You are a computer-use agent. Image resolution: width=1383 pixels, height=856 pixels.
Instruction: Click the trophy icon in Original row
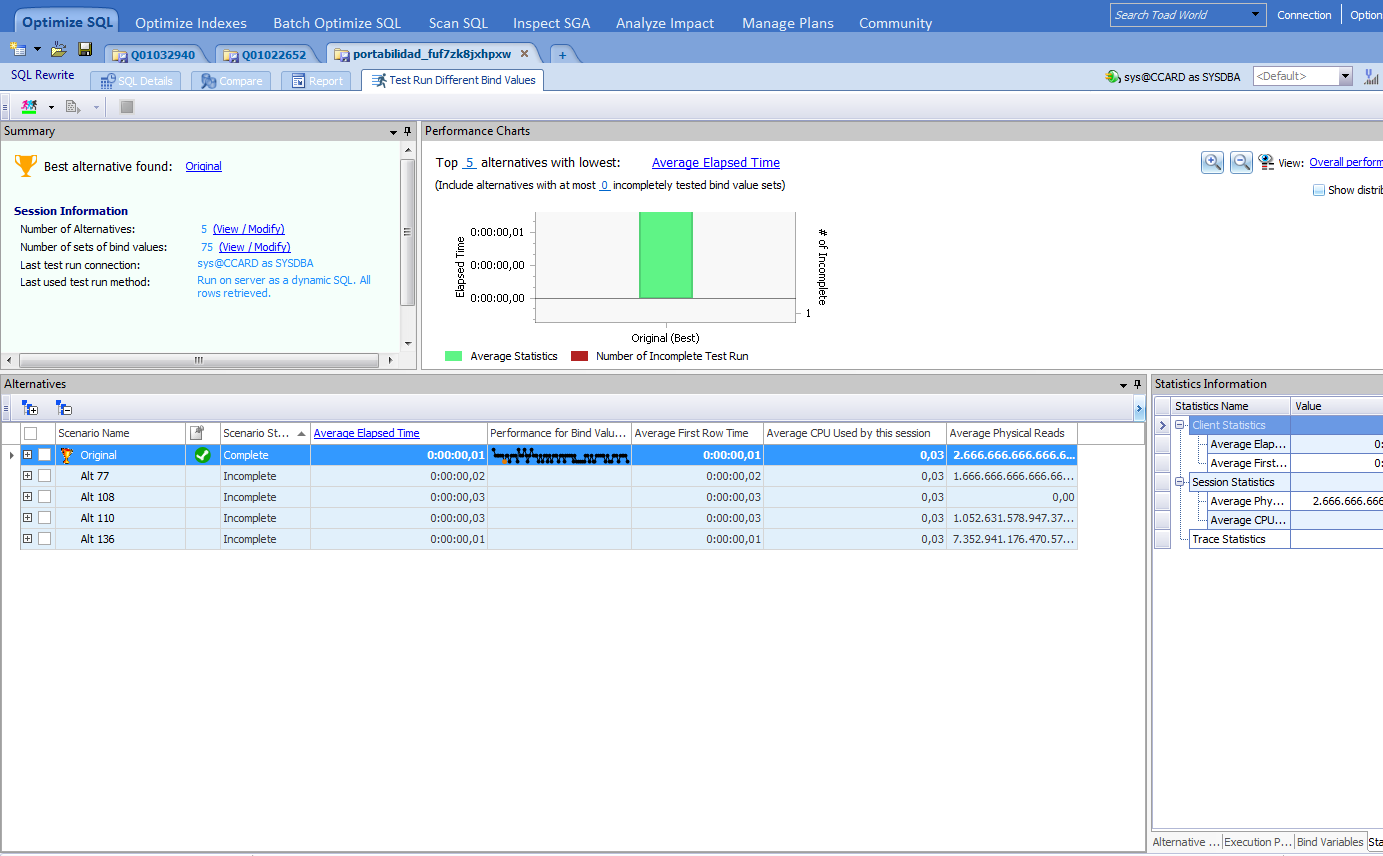click(68, 455)
